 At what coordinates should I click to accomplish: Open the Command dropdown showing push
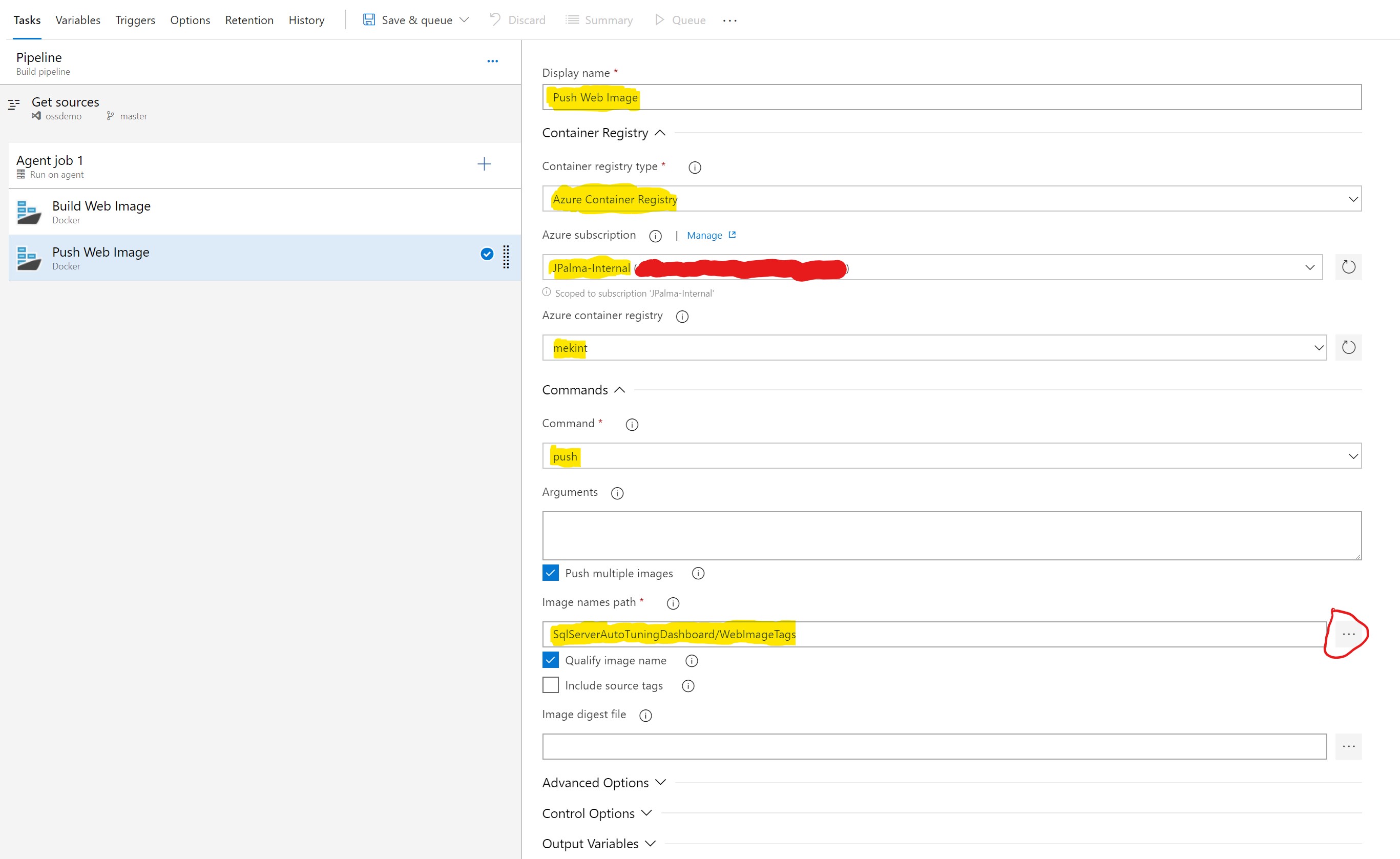coord(952,456)
